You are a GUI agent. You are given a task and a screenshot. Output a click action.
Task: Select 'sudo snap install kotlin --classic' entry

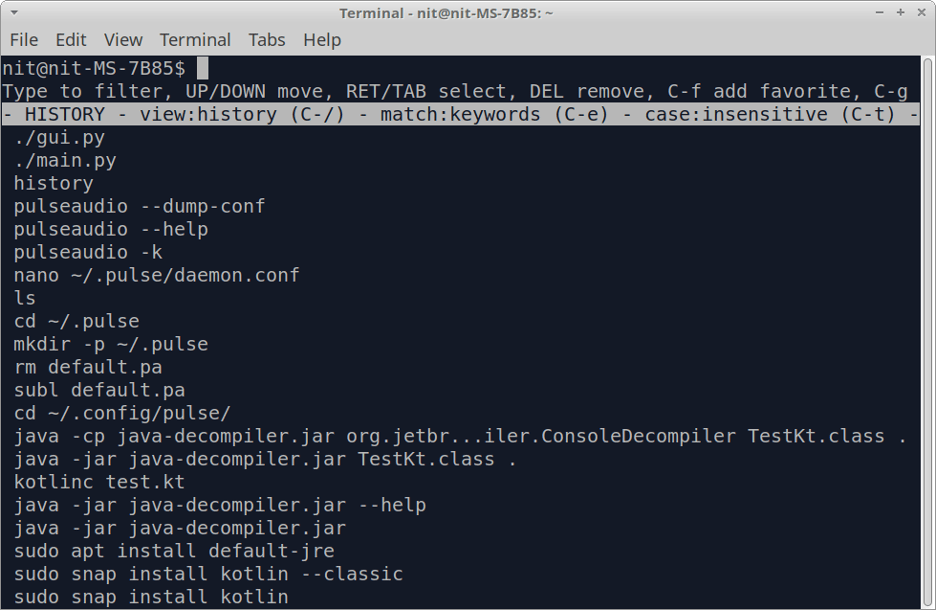pos(208,574)
